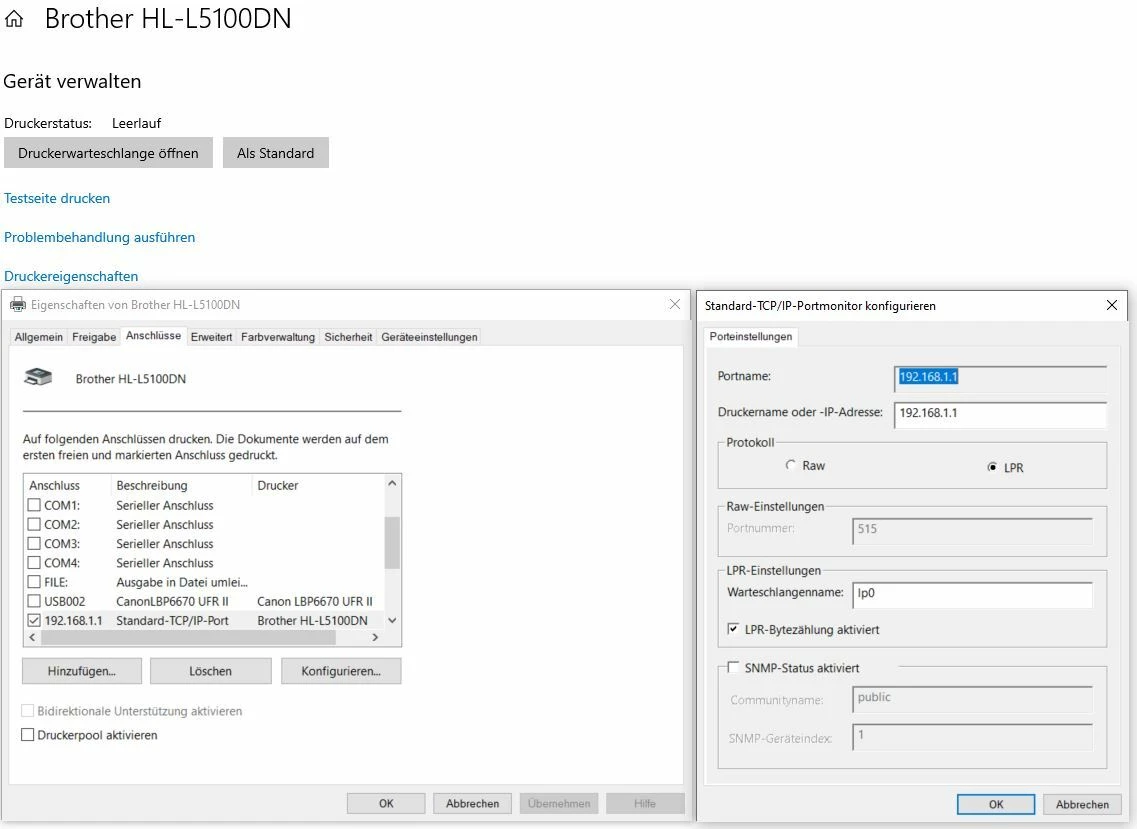Screen dimensions: 1137x829
Task: Click the Testseite drucken link
Action: [x=57, y=198]
